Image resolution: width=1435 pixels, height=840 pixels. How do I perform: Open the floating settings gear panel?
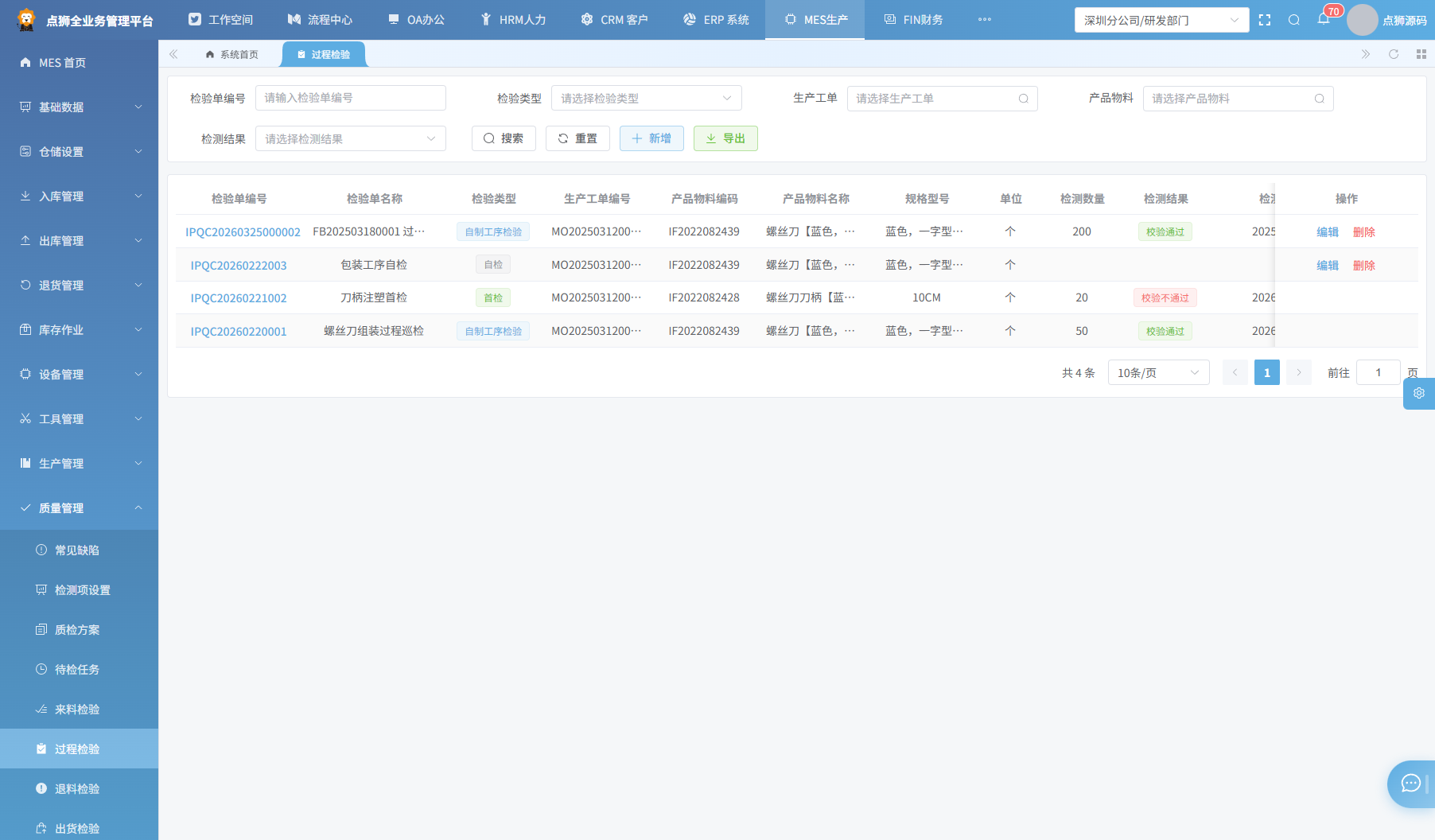(x=1419, y=393)
